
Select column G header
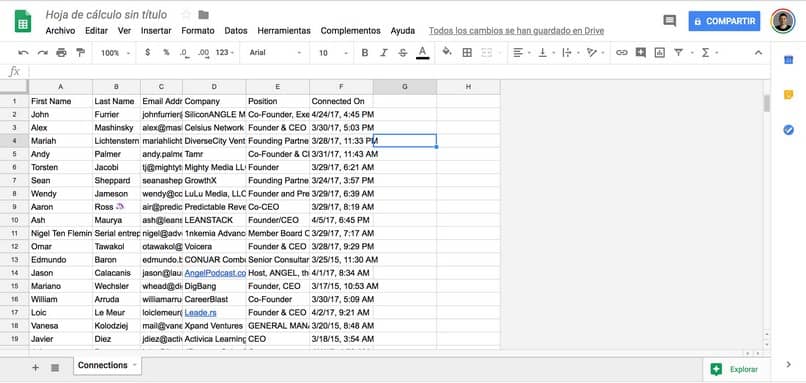pyautogui.click(x=405, y=87)
